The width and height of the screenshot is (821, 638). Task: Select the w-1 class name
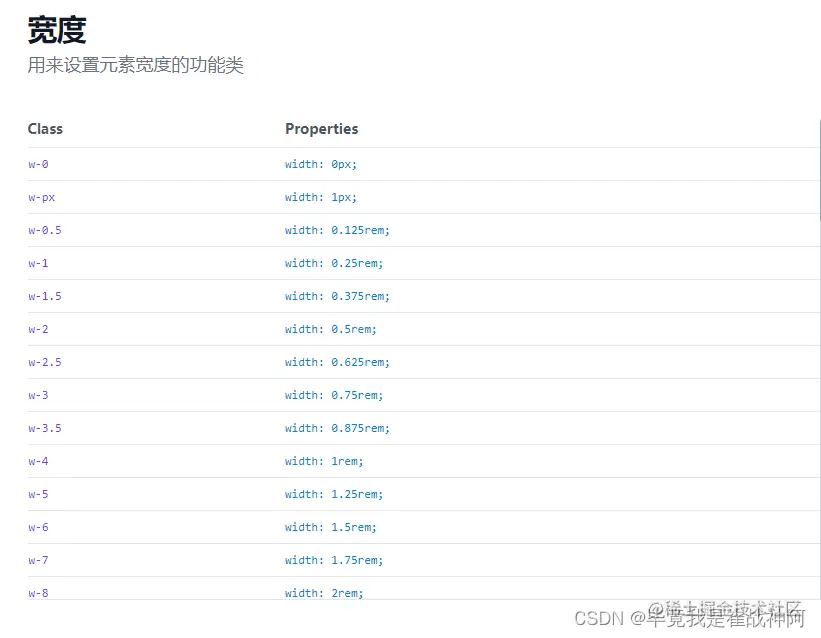pos(38,263)
